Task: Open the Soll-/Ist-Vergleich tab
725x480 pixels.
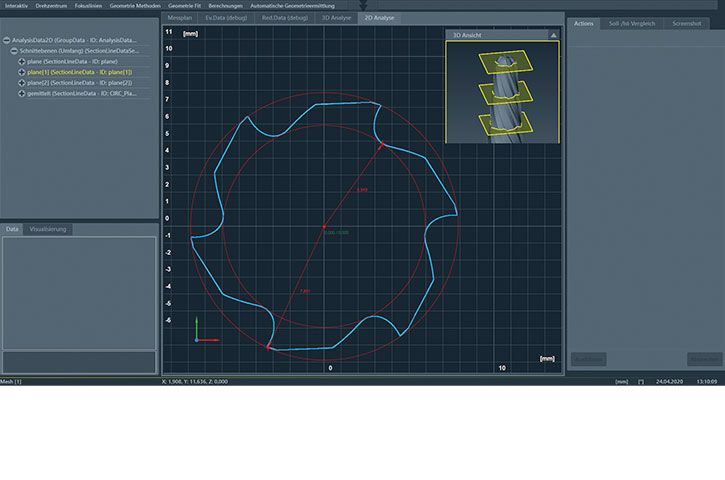Action: (631, 23)
